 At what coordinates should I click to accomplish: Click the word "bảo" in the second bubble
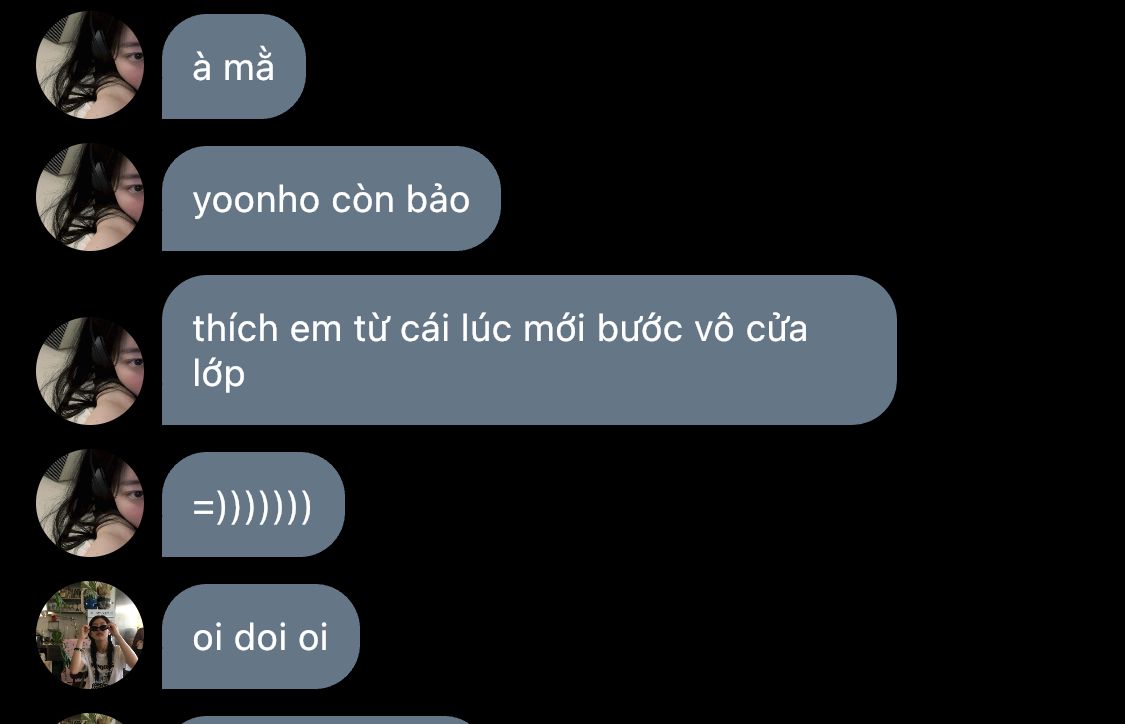[438, 199]
